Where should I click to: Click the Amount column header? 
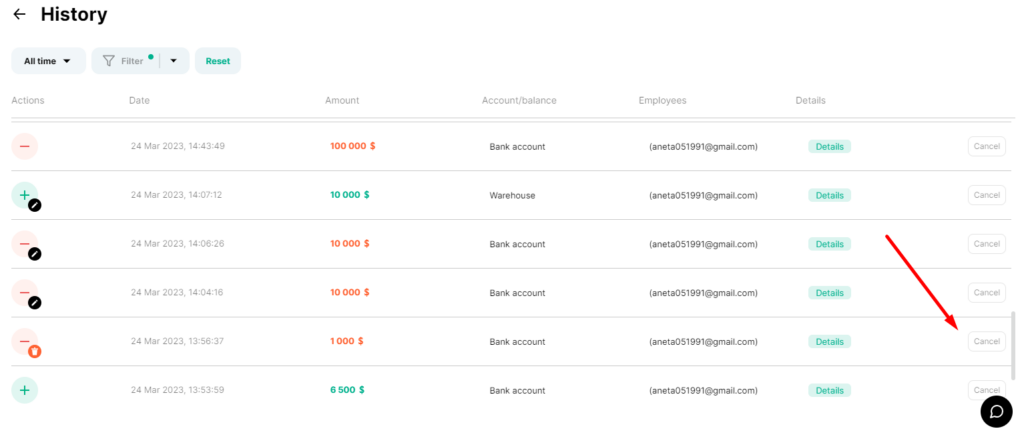click(342, 101)
